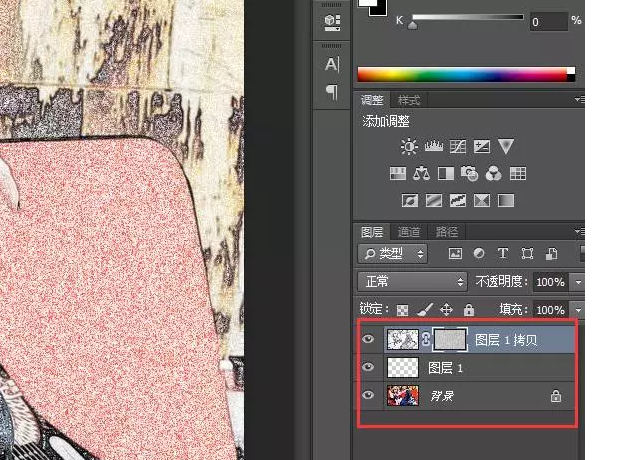Click the 图层 1 拷贝 layer name
The width and height of the screenshot is (627, 460).
coord(506,340)
